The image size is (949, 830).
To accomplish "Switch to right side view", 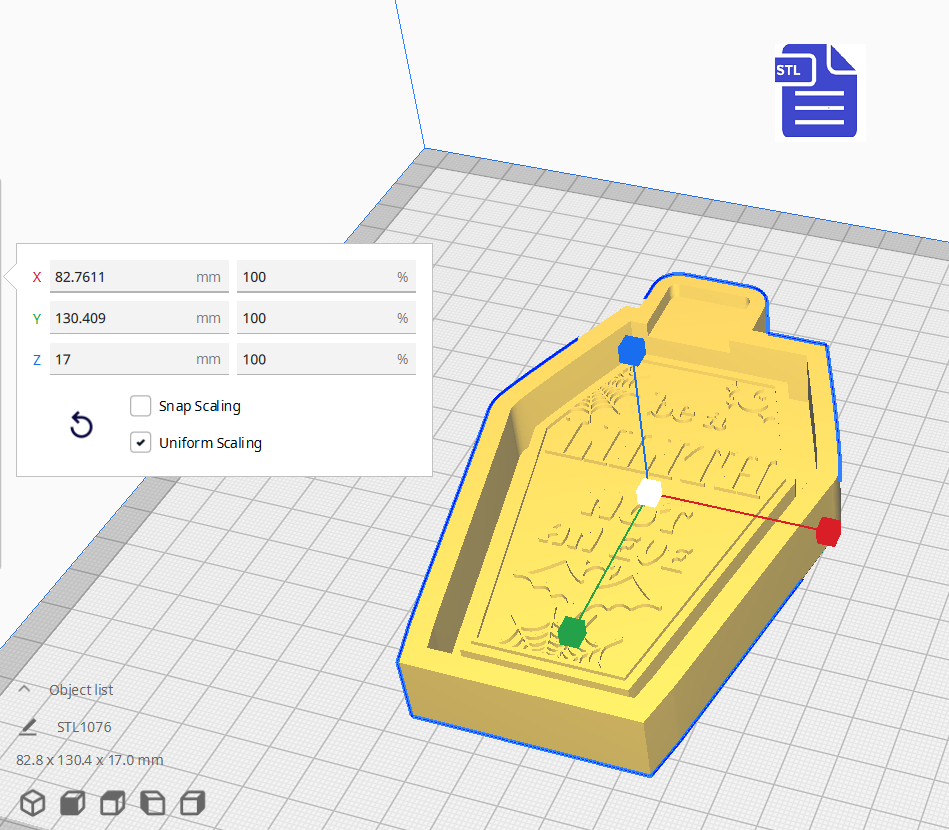I will click(x=190, y=801).
